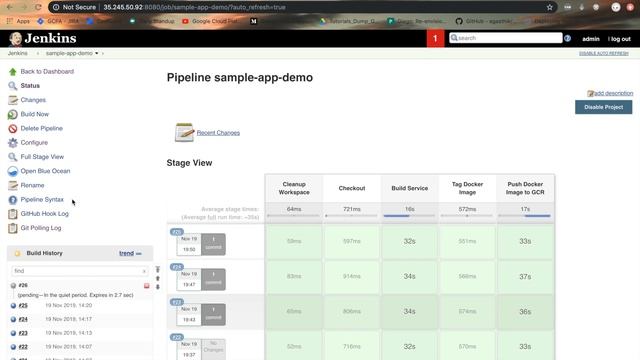Click the Jenkins logo in the header

click(x=42, y=38)
